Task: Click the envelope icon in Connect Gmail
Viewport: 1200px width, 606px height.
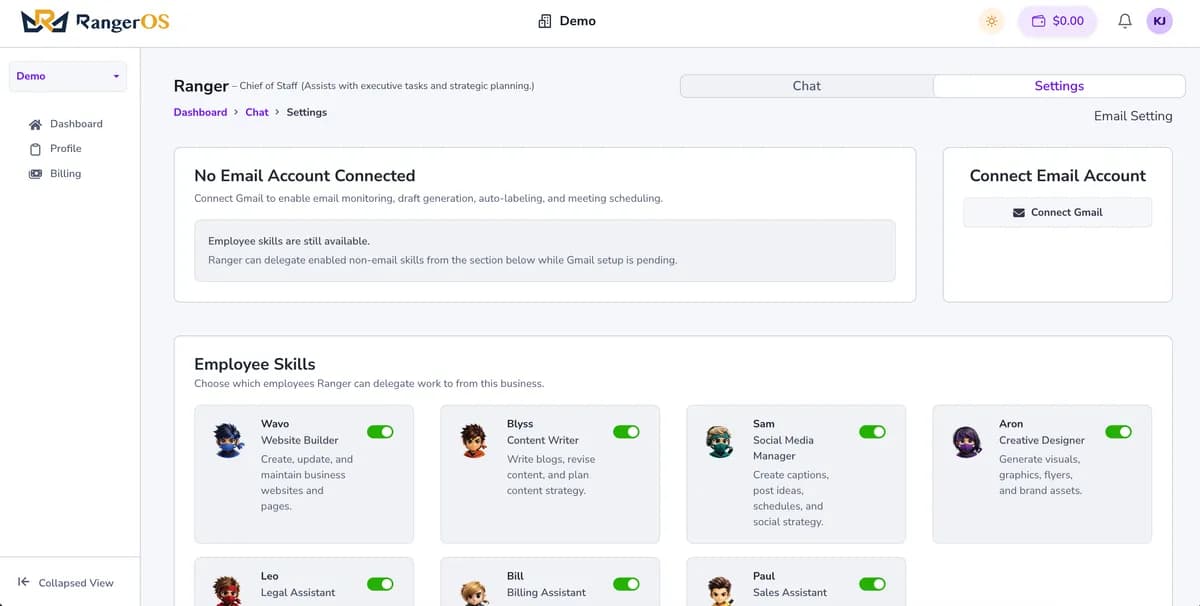Action: [x=1019, y=213]
